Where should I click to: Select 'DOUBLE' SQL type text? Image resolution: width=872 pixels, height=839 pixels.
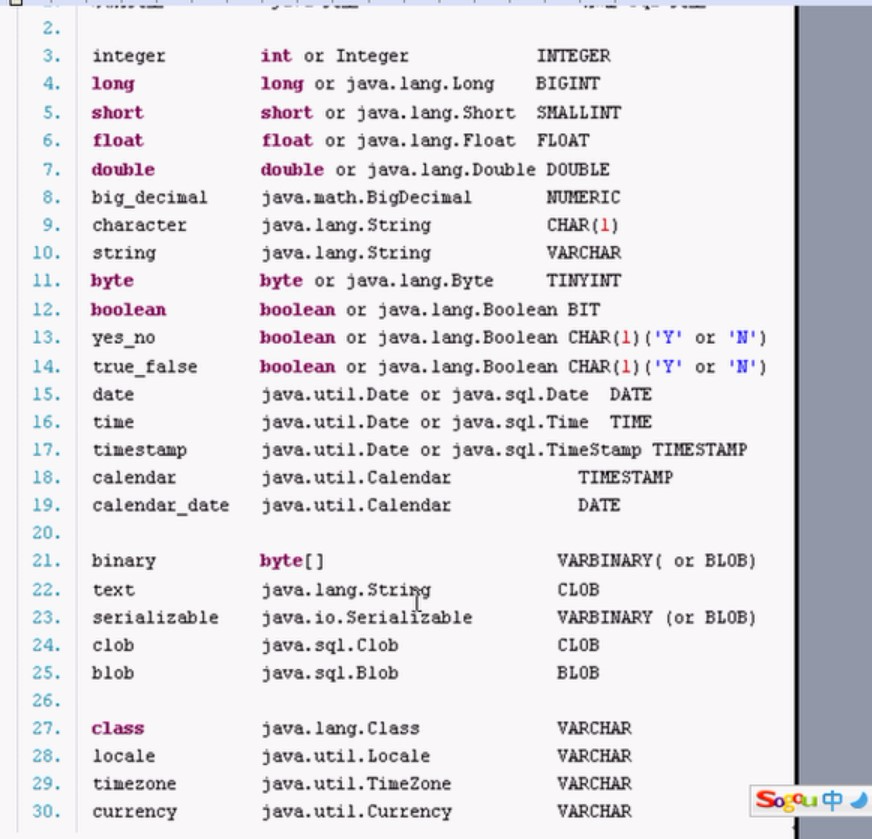(578, 169)
